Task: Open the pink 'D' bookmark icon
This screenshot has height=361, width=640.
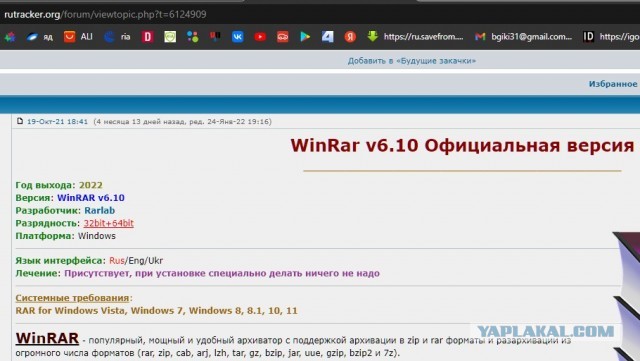Action: (147, 37)
